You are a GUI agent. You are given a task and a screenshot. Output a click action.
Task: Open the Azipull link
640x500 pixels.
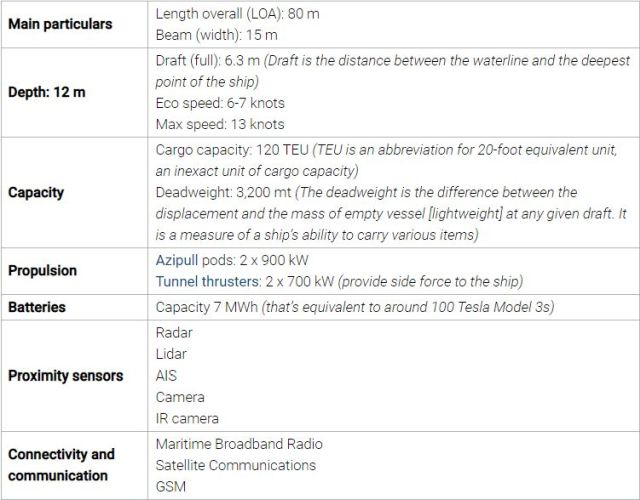[177, 260]
